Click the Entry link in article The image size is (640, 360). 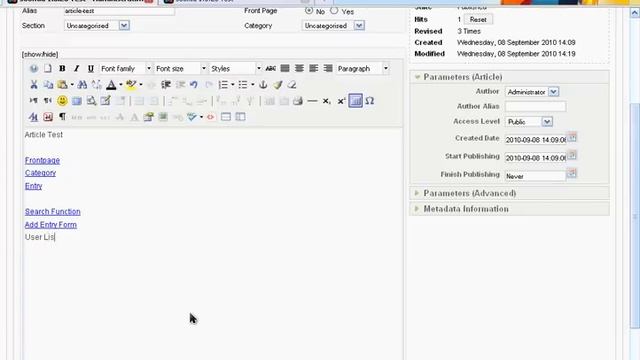pos(33,186)
